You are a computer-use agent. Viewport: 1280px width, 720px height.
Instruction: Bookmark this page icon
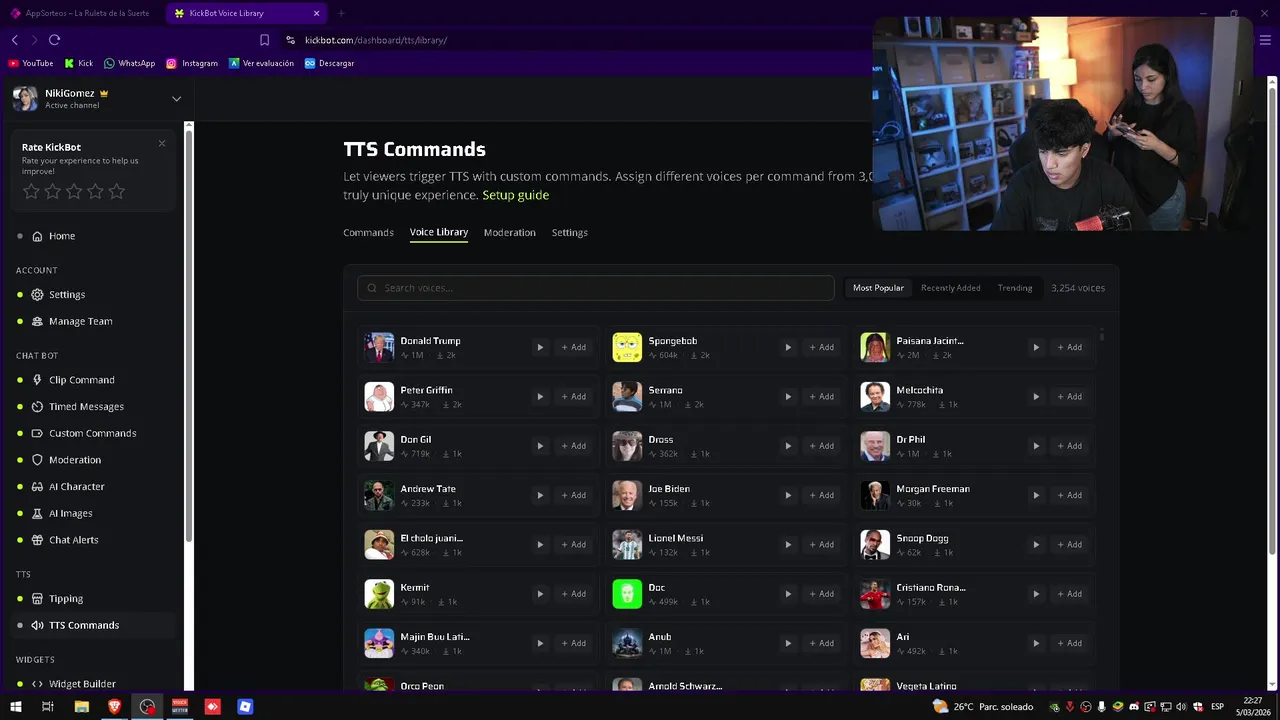pos(264,40)
